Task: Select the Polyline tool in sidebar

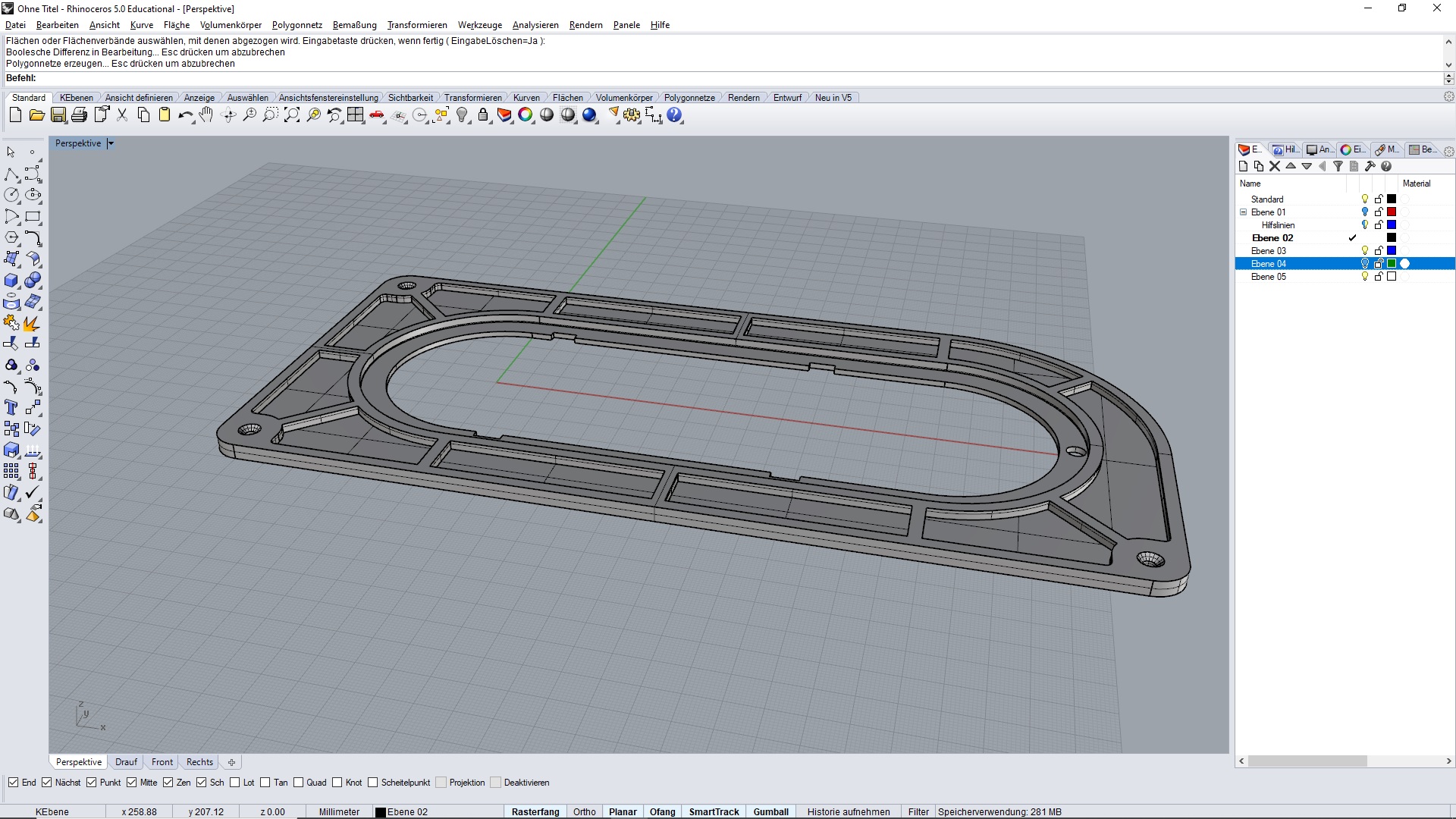Action: pyautogui.click(x=11, y=174)
